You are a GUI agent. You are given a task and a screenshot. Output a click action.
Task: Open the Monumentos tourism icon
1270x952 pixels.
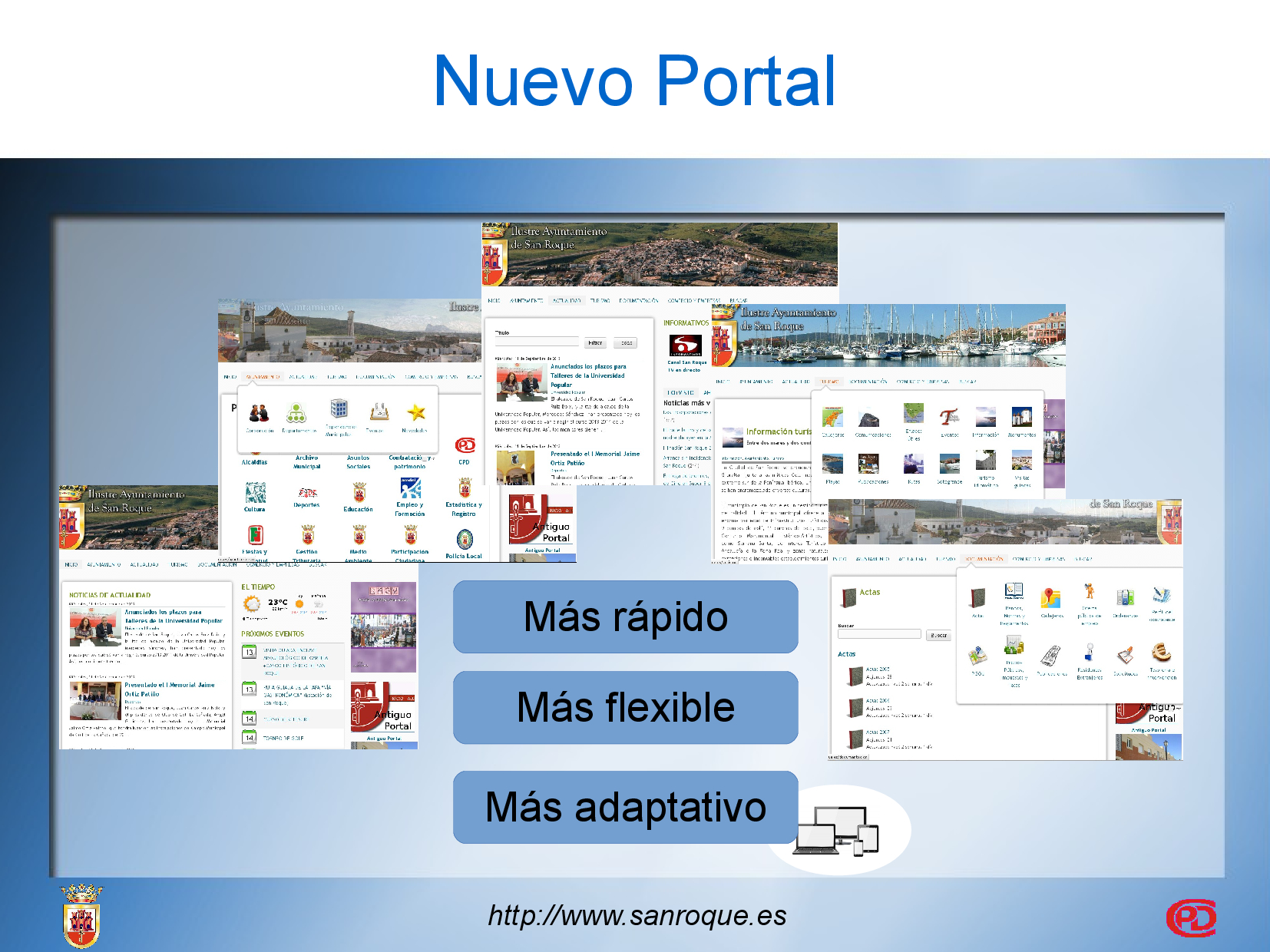(x=1022, y=417)
